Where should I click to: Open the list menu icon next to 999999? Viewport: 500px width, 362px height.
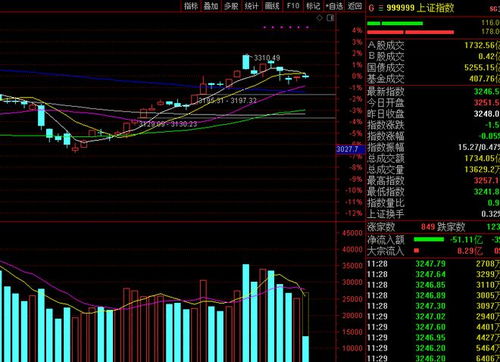click(381, 8)
